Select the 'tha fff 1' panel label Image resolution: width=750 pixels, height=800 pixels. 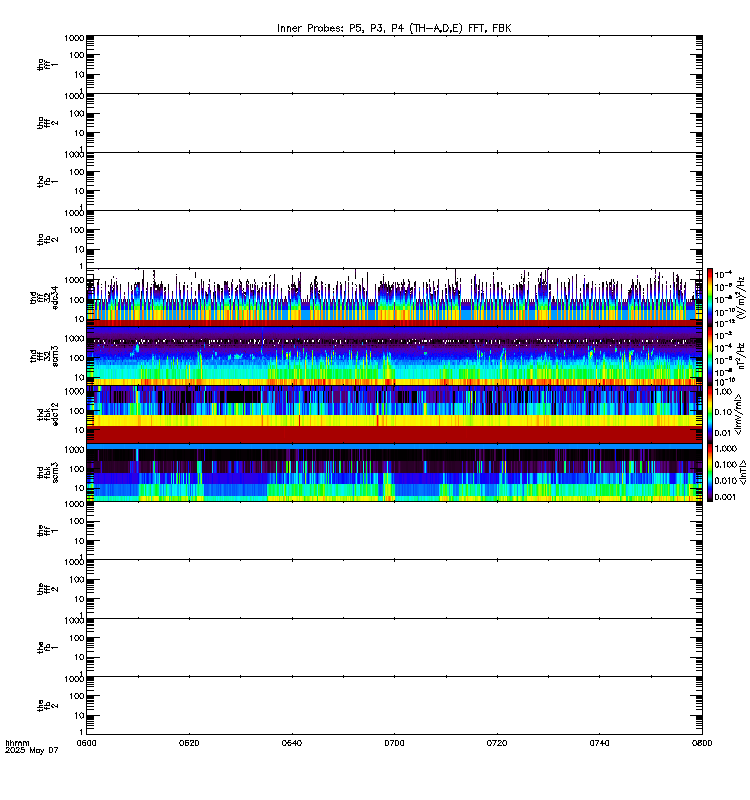click(x=47, y=64)
